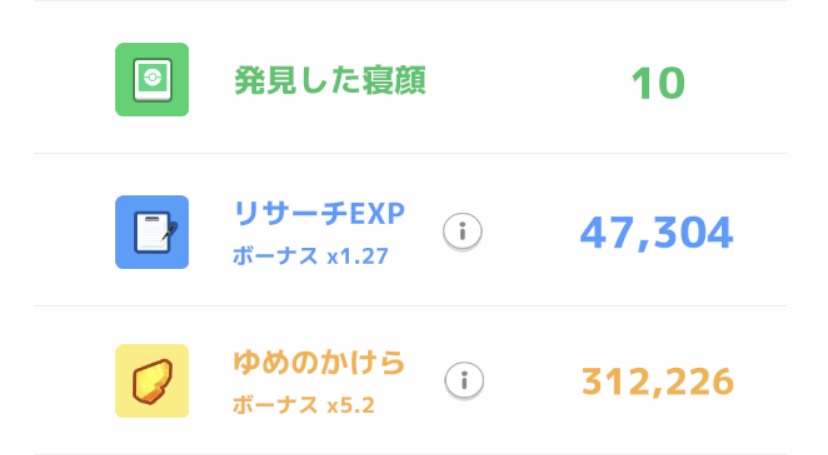Tap the yellow dream shard icon

(x=152, y=381)
